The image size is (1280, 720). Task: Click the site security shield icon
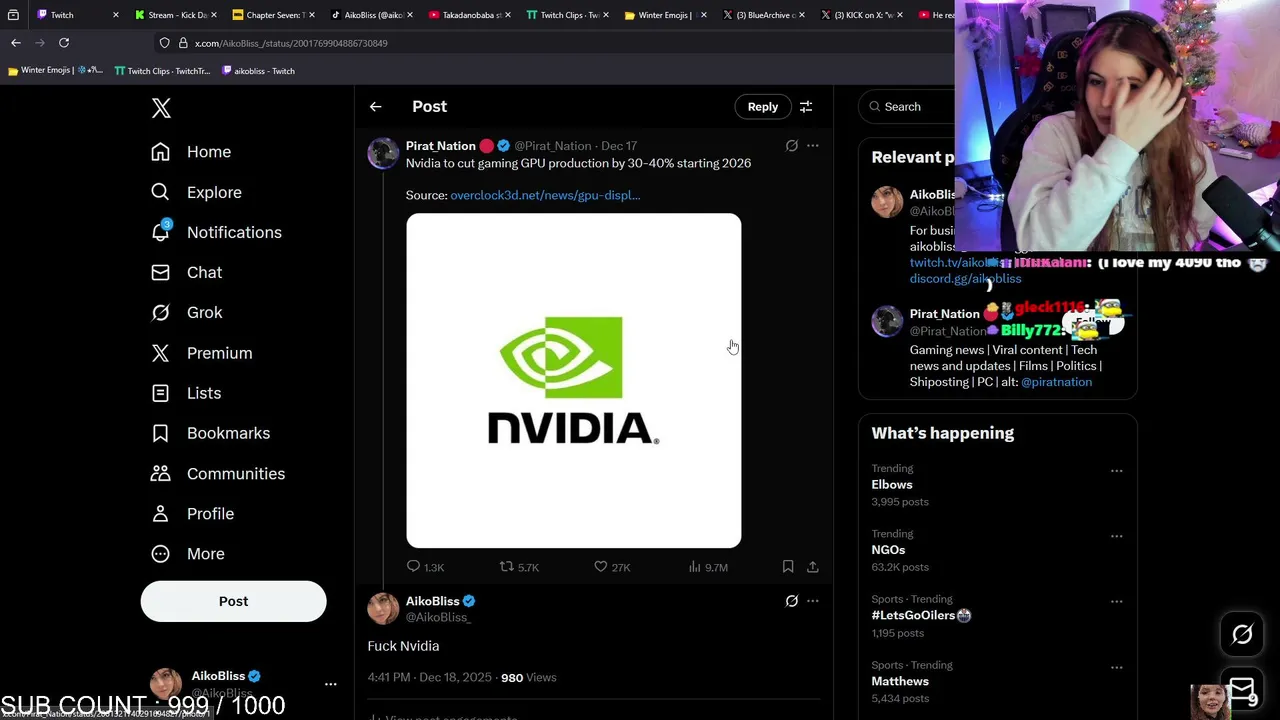(164, 43)
